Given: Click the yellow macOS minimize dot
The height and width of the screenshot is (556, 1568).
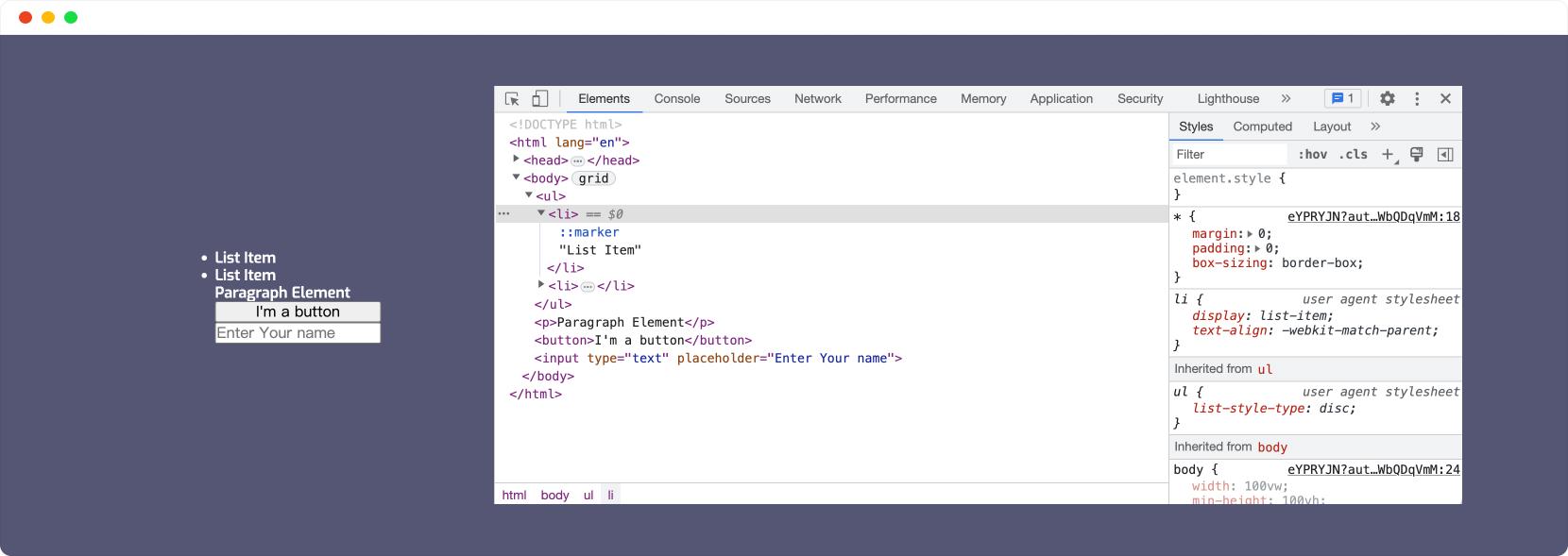Looking at the screenshot, I should click(48, 17).
